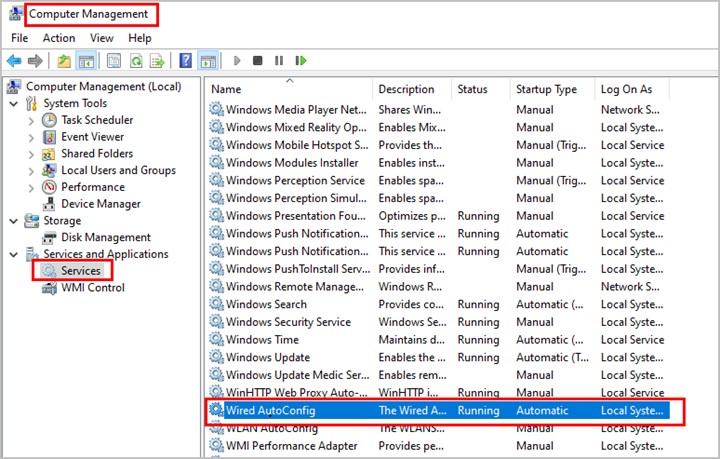Select Windows Mobile Hotspot Service row

[x=439, y=145]
